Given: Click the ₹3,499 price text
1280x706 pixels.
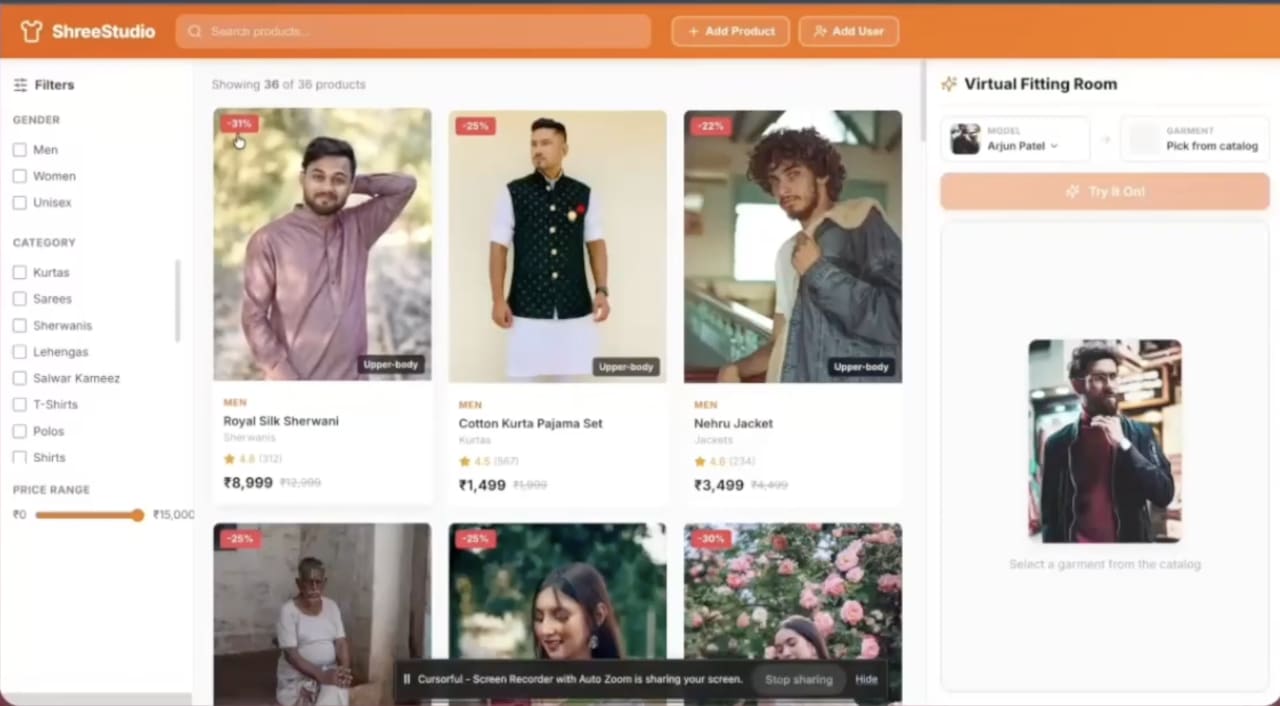Looking at the screenshot, I should click(719, 485).
